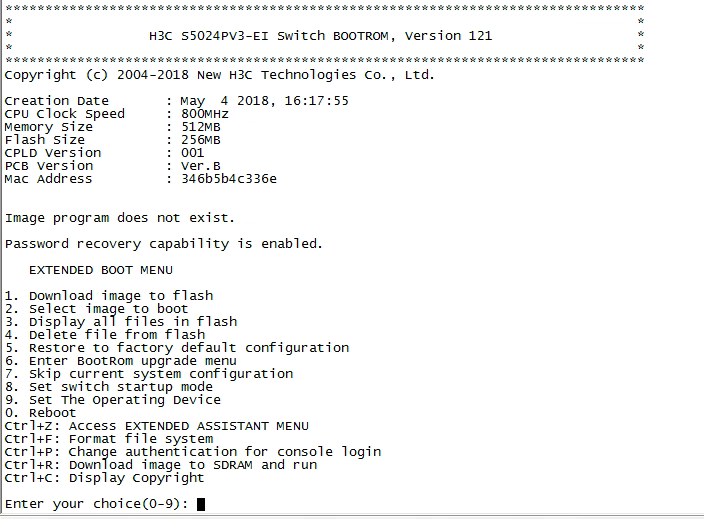Click the cursor after "Enter your choice(0-9):"
Screen dimensions: 704x519
[201, 504]
